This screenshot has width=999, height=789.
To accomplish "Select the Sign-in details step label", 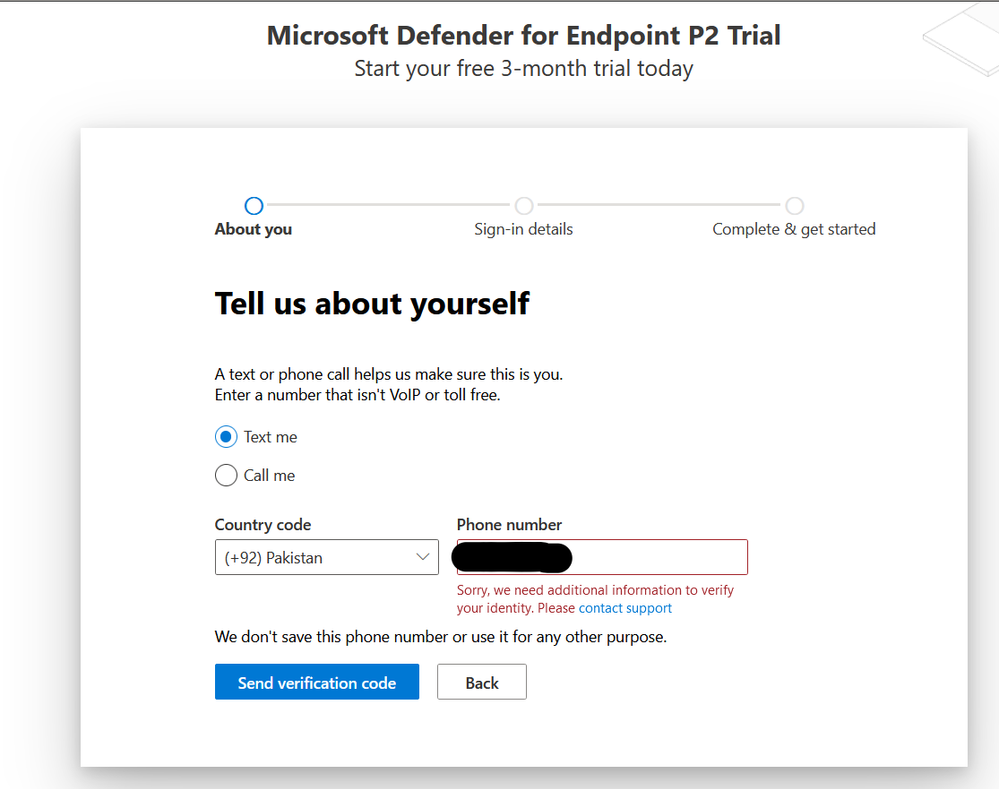I will pos(524,229).
